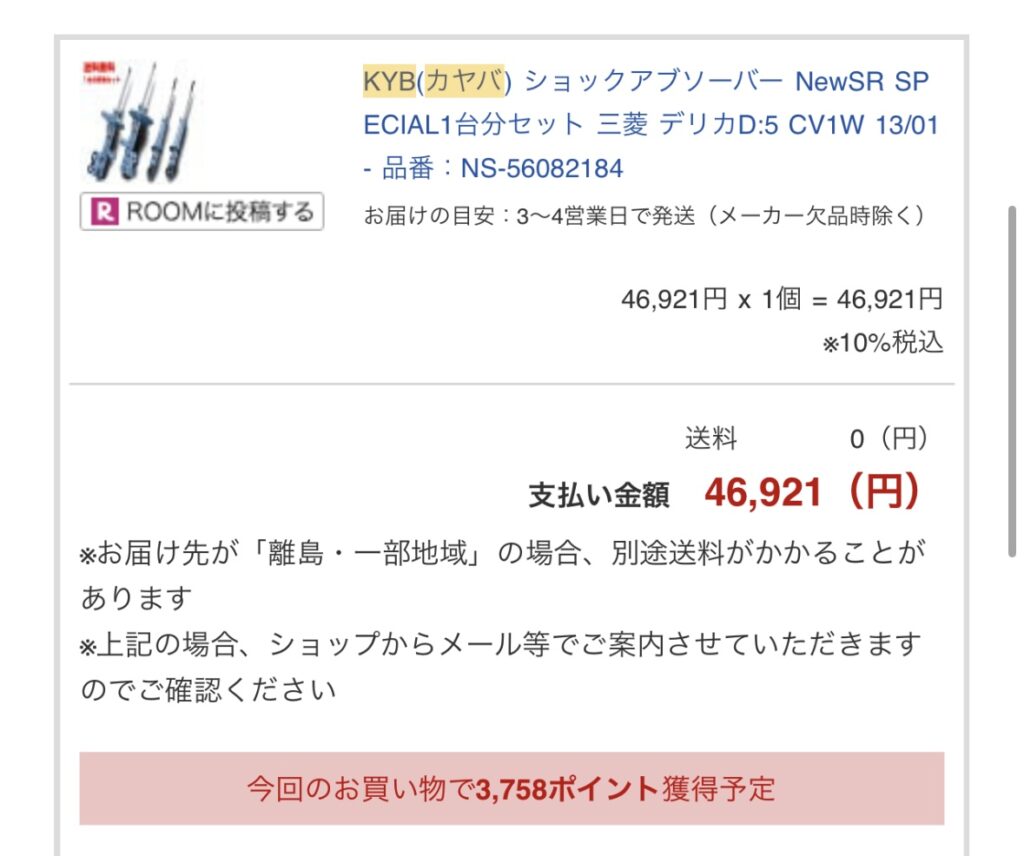Image resolution: width=1024 pixels, height=856 pixels.
Task: Click the 3,758ポイント獲得予定 pink banner
Action: pos(512,789)
